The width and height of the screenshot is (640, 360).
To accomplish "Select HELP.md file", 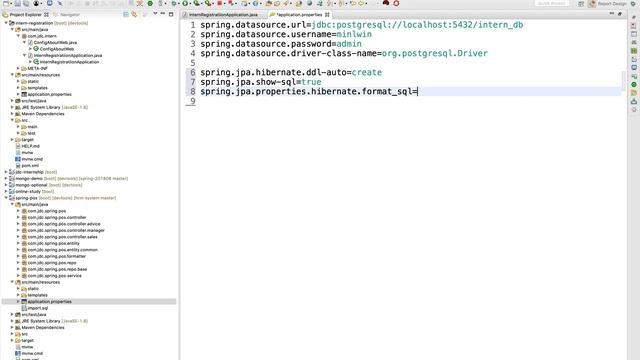I will coord(30,146).
